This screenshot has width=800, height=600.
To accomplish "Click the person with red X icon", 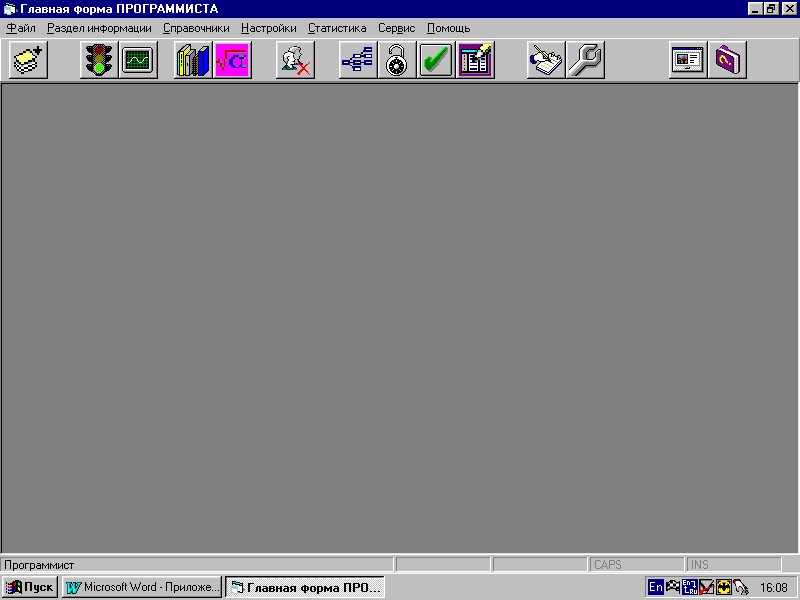I will [x=295, y=60].
